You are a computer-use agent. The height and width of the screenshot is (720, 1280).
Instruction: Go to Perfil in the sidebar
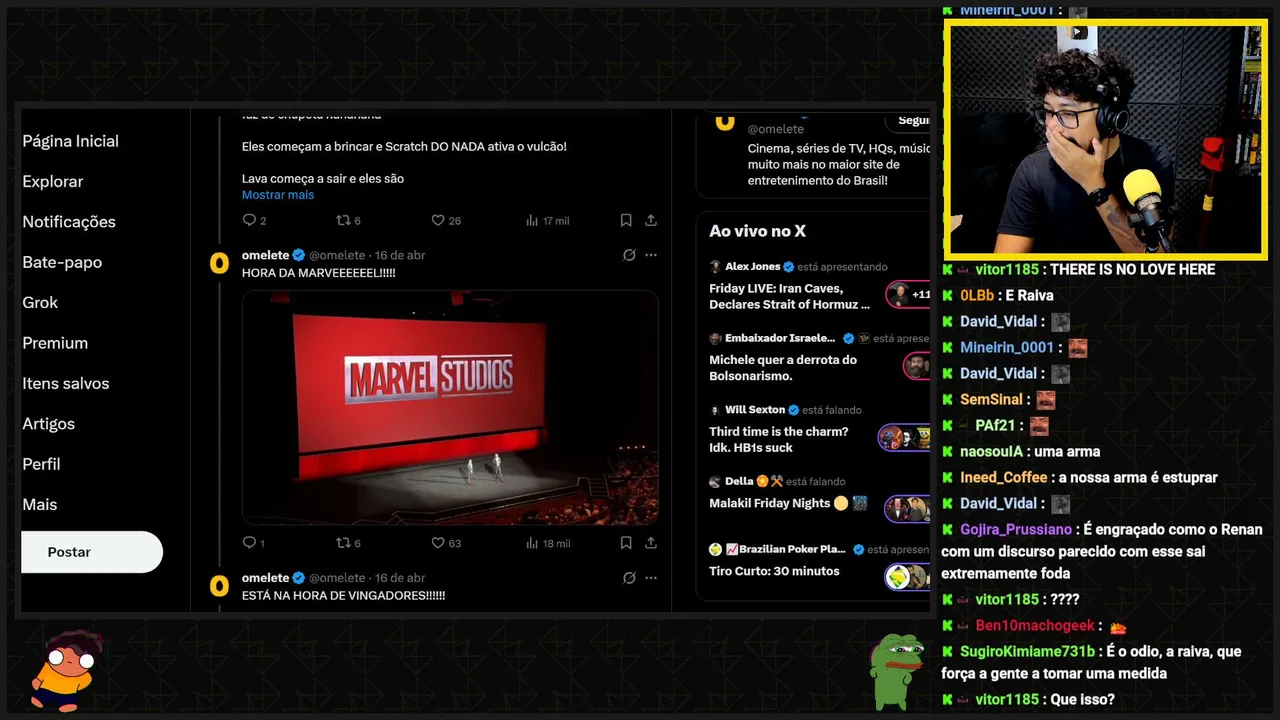click(x=41, y=464)
